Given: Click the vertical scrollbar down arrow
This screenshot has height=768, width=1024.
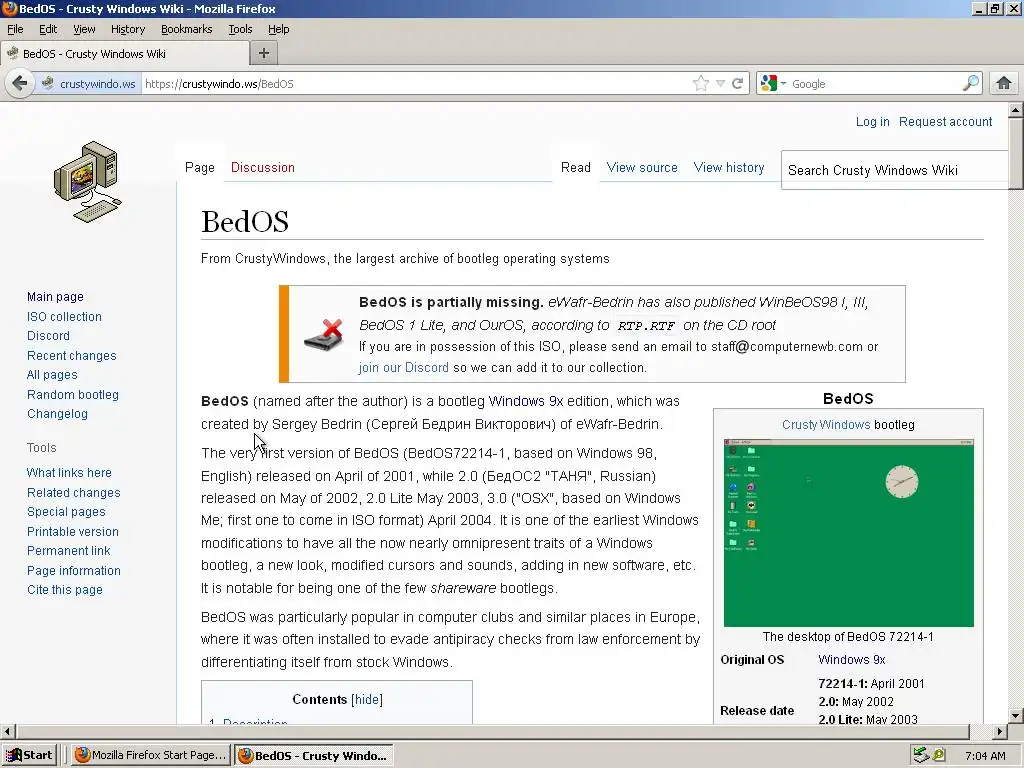Looking at the screenshot, I should pyautogui.click(x=1016, y=716).
